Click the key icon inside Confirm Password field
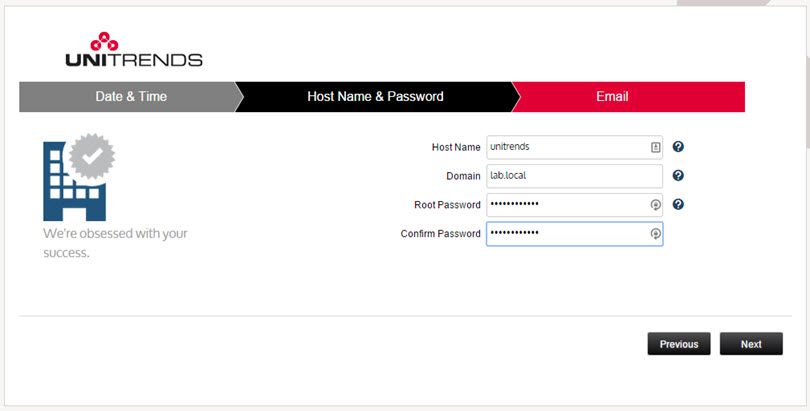Viewport: 810px width, 411px height. coord(655,234)
